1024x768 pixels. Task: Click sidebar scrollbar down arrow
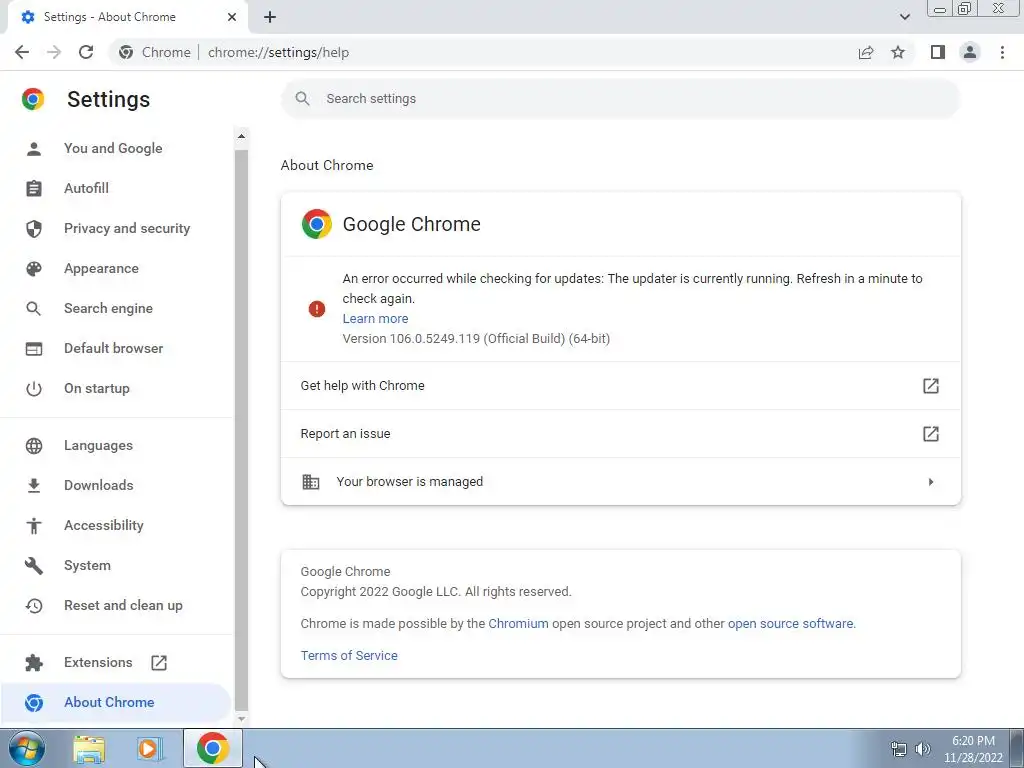pyautogui.click(x=241, y=718)
